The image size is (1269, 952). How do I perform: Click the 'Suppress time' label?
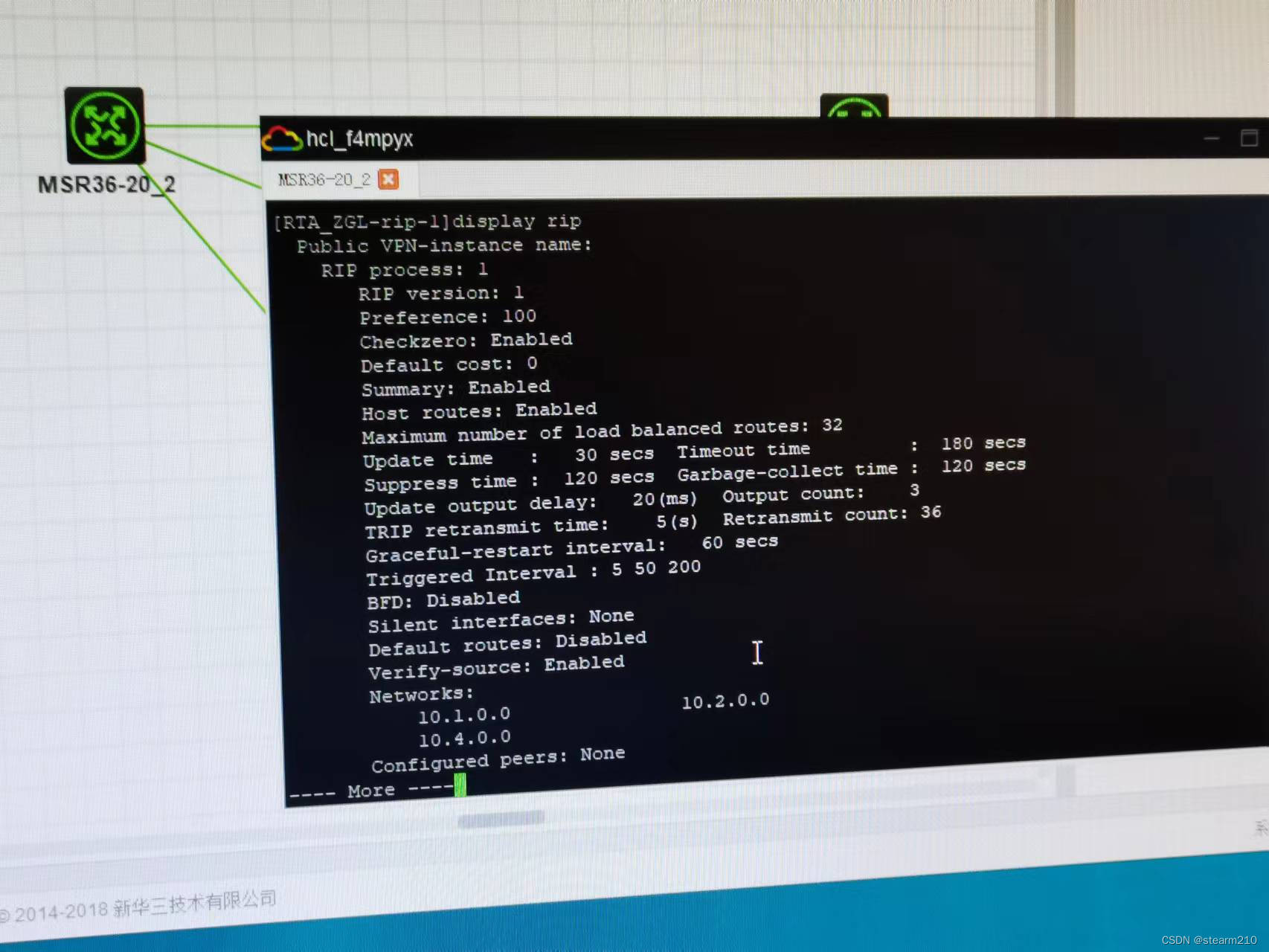(x=440, y=483)
